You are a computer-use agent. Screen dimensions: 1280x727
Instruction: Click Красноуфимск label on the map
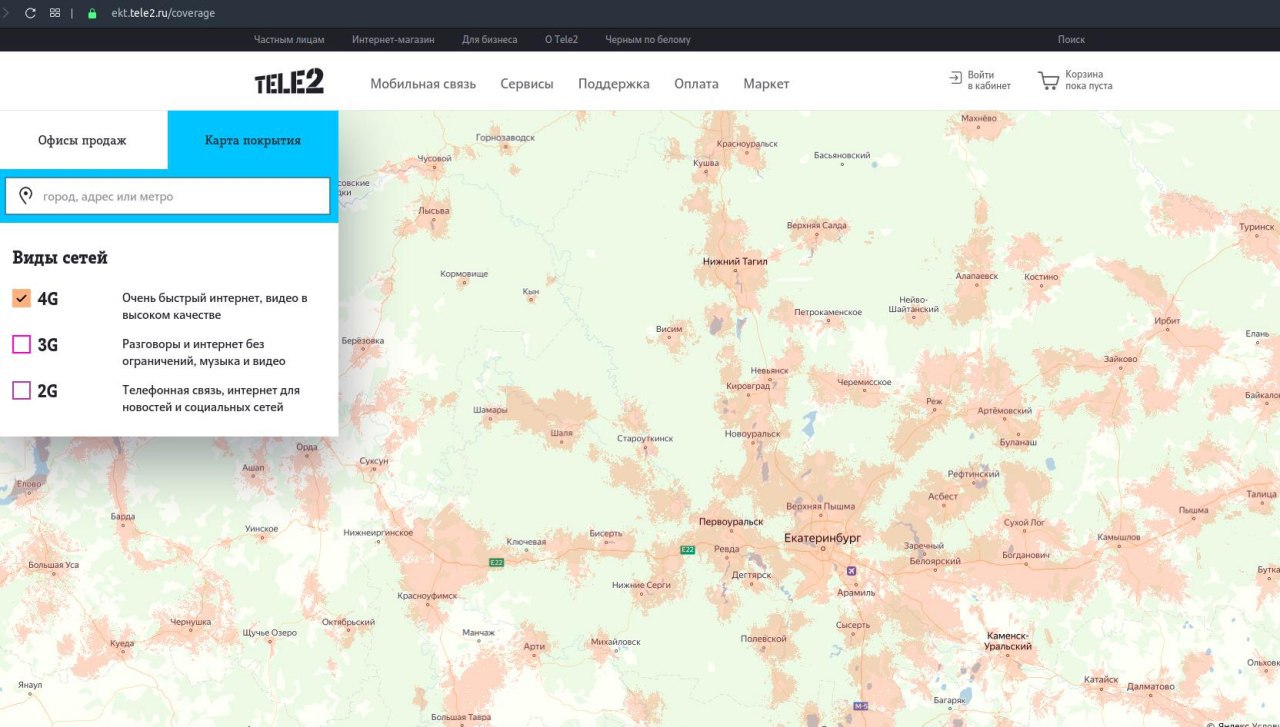coord(427,595)
